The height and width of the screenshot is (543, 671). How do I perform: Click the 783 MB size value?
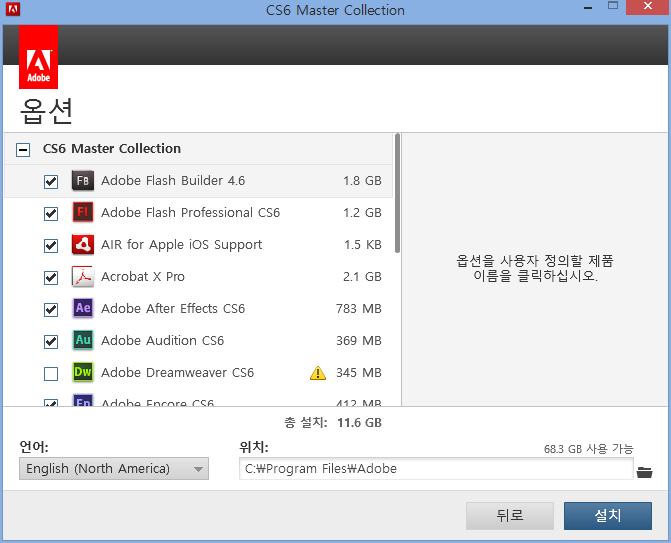(359, 309)
